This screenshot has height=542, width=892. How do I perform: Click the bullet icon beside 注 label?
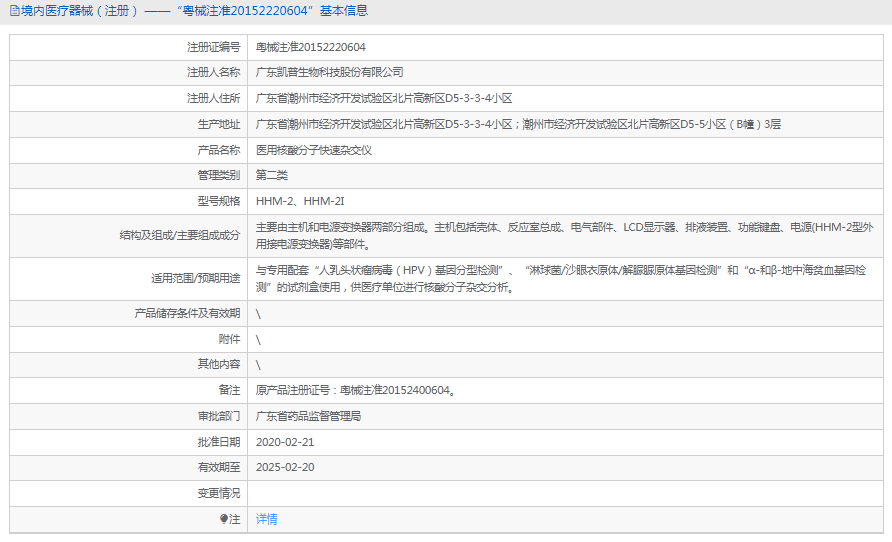point(224,519)
